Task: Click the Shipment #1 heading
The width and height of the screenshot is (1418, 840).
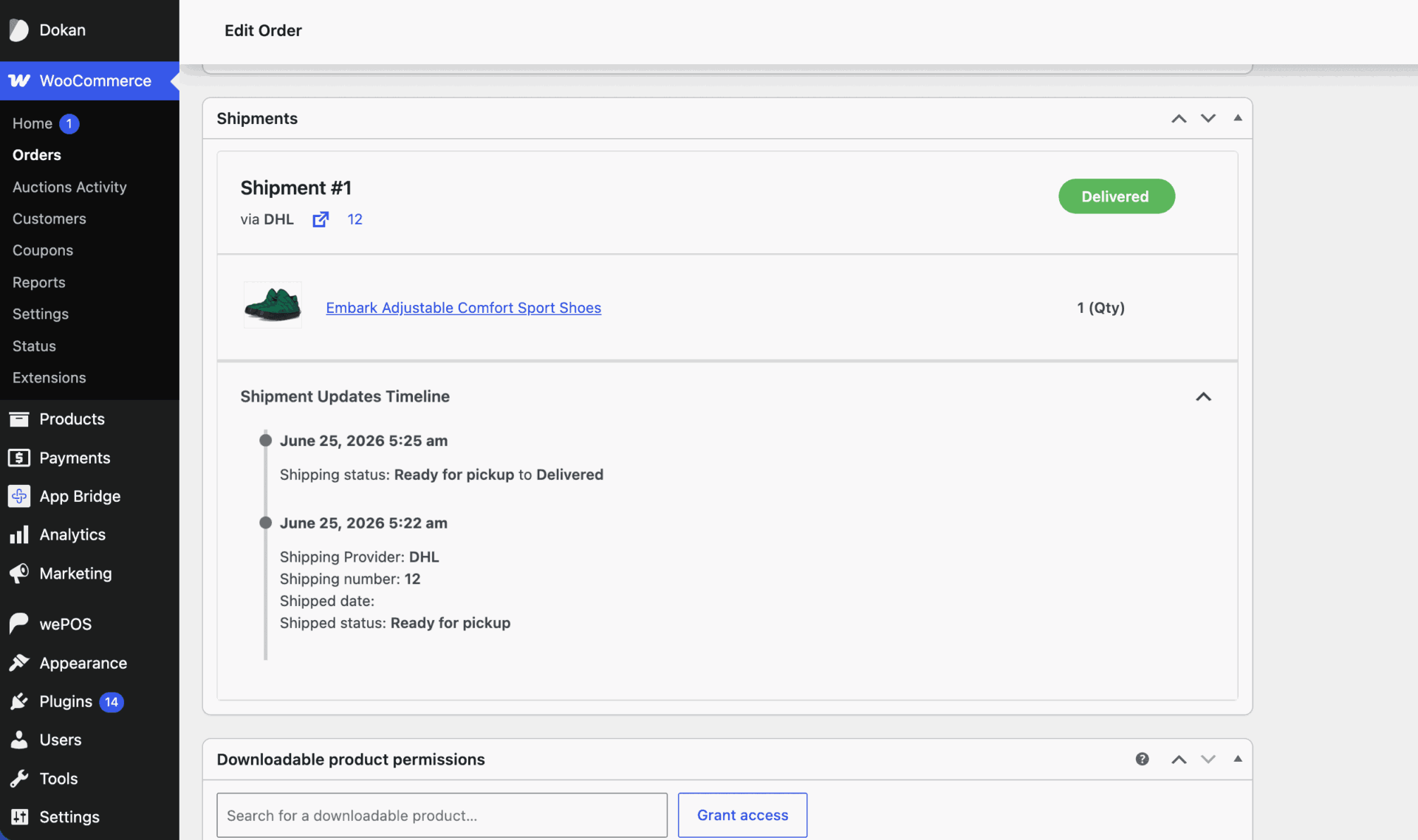Action: (x=296, y=188)
